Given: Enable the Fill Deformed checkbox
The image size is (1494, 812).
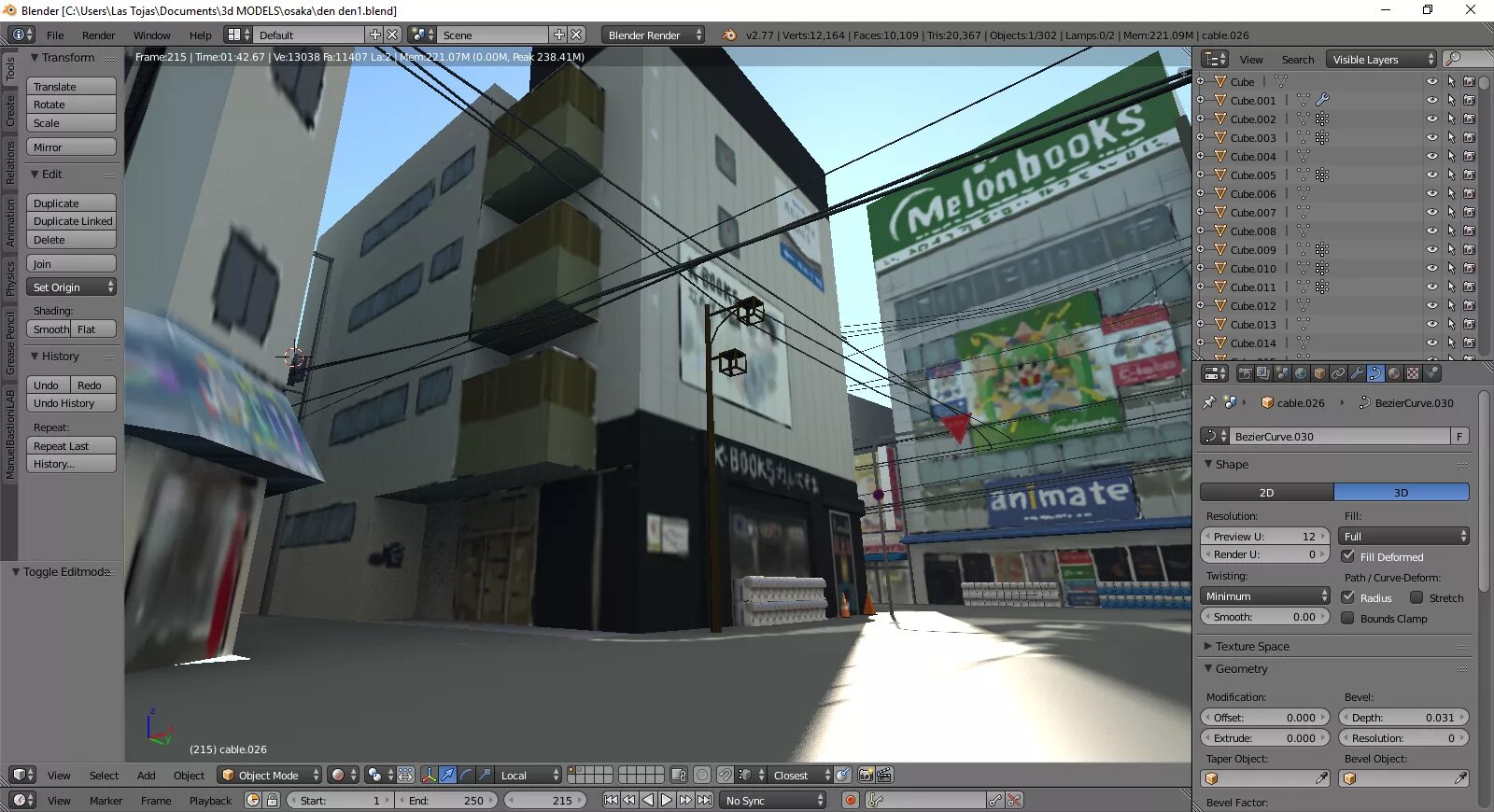Looking at the screenshot, I should pos(1348,556).
